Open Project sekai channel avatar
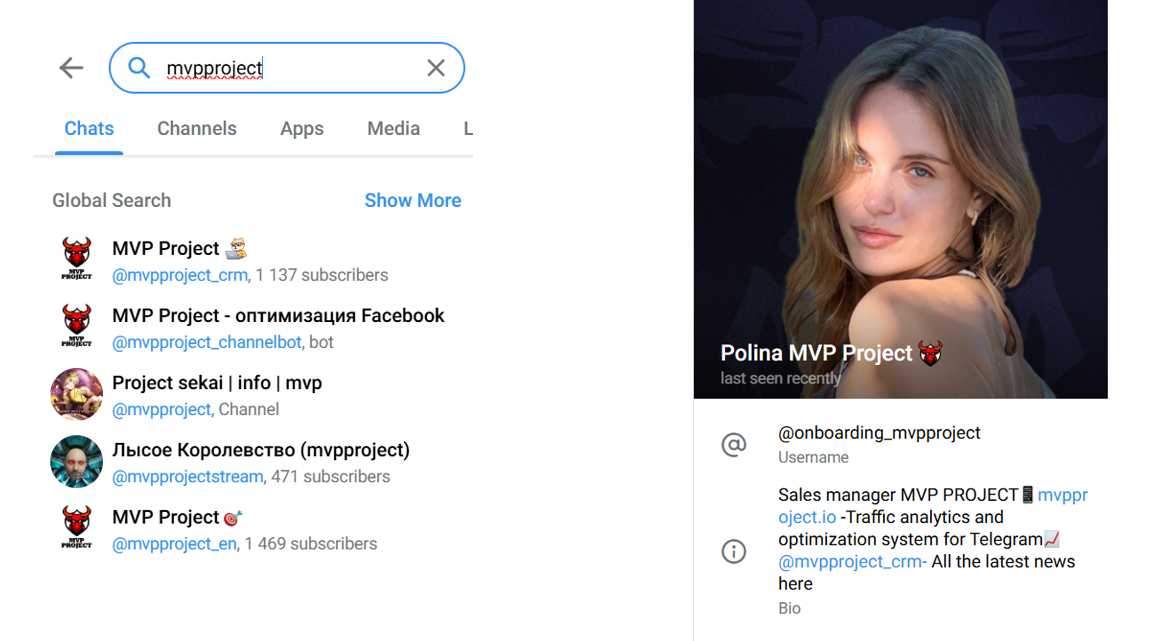This screenshot has width=1159, height=641. (x=77, y=394)
